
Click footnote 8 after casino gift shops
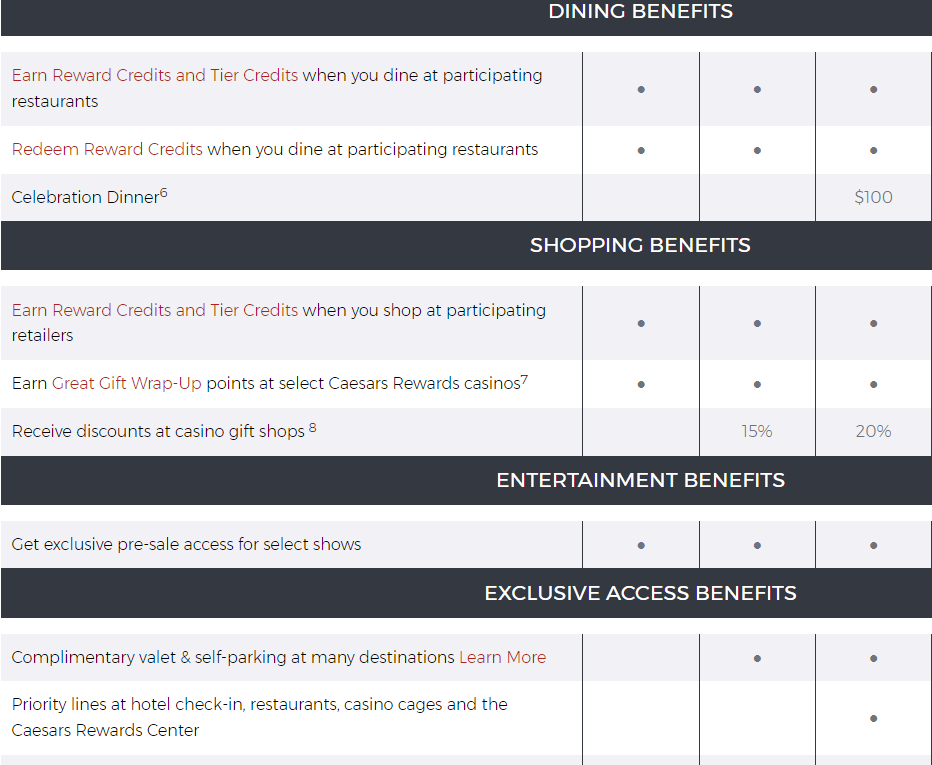point(313,428)
